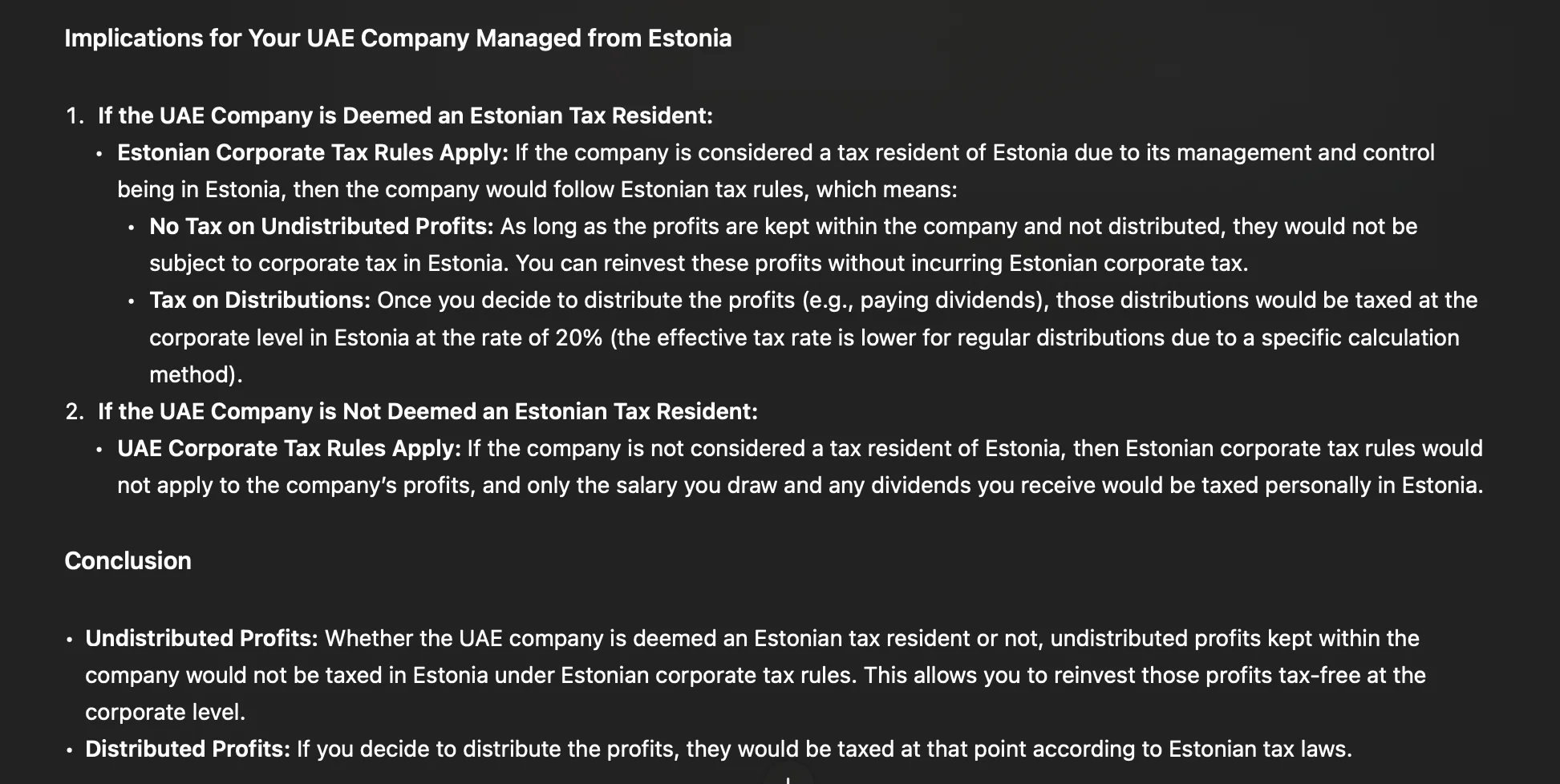The image size is (1560, 784).
Task: Click 'Undistributed Profits:' in the conclusion
Action: click(x=201, y=638)
